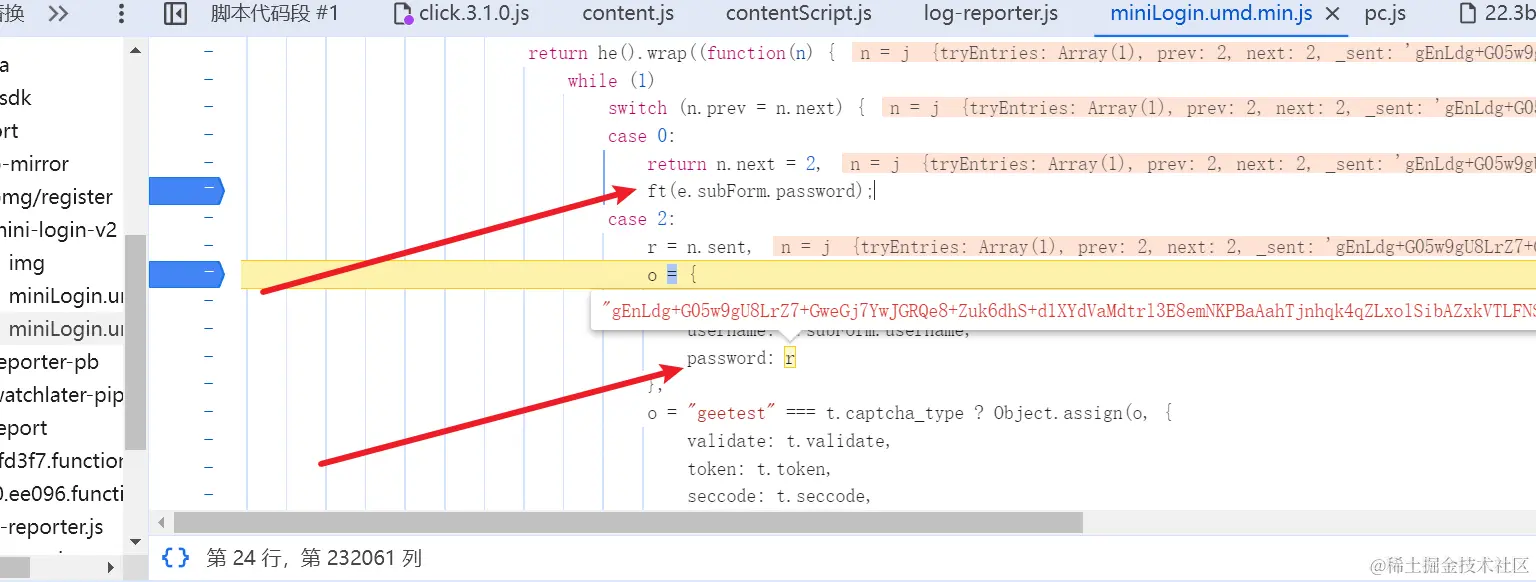Click the navigator vertical scrollbar thumb
The height and width of the screenshot is (582, 1536).
(136, 343)
